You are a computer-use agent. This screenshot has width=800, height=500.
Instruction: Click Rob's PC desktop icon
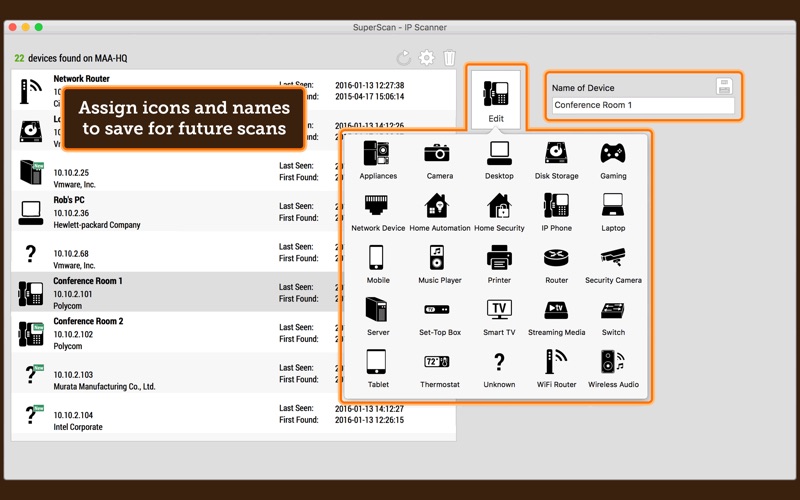coord(31,212)
